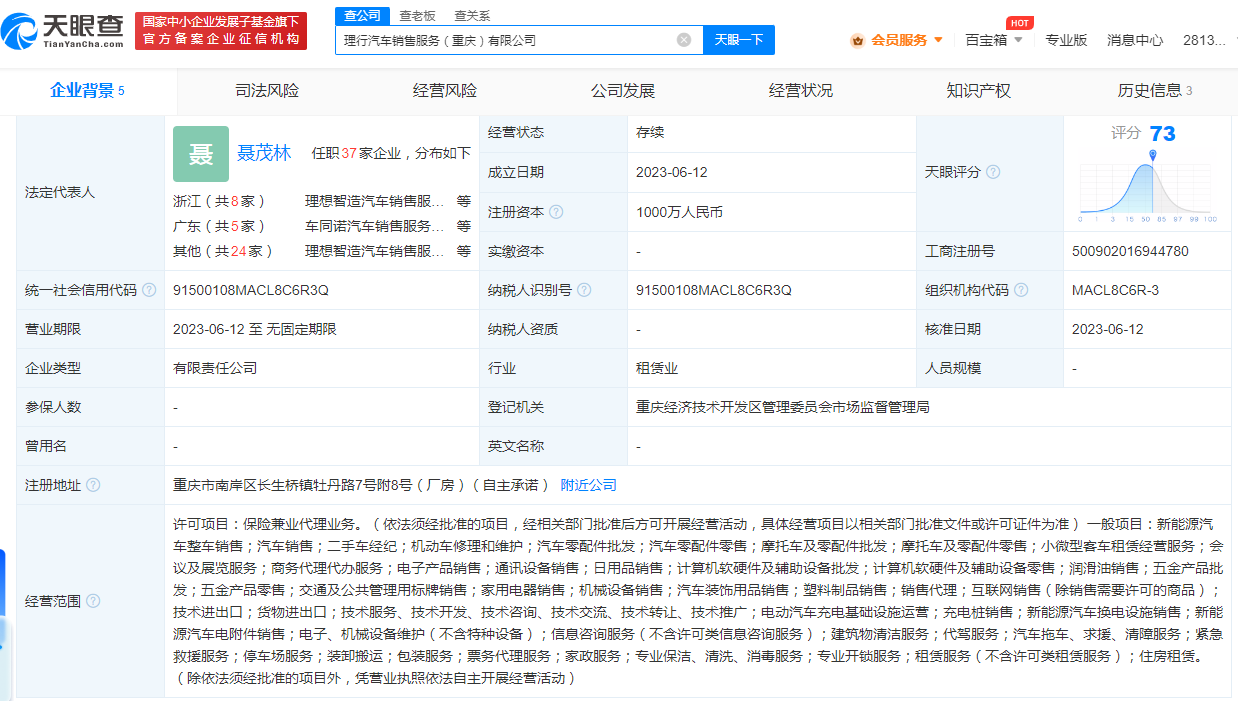Select the 查关系 search tab
1238x701 pixels.
click(472, 15)
